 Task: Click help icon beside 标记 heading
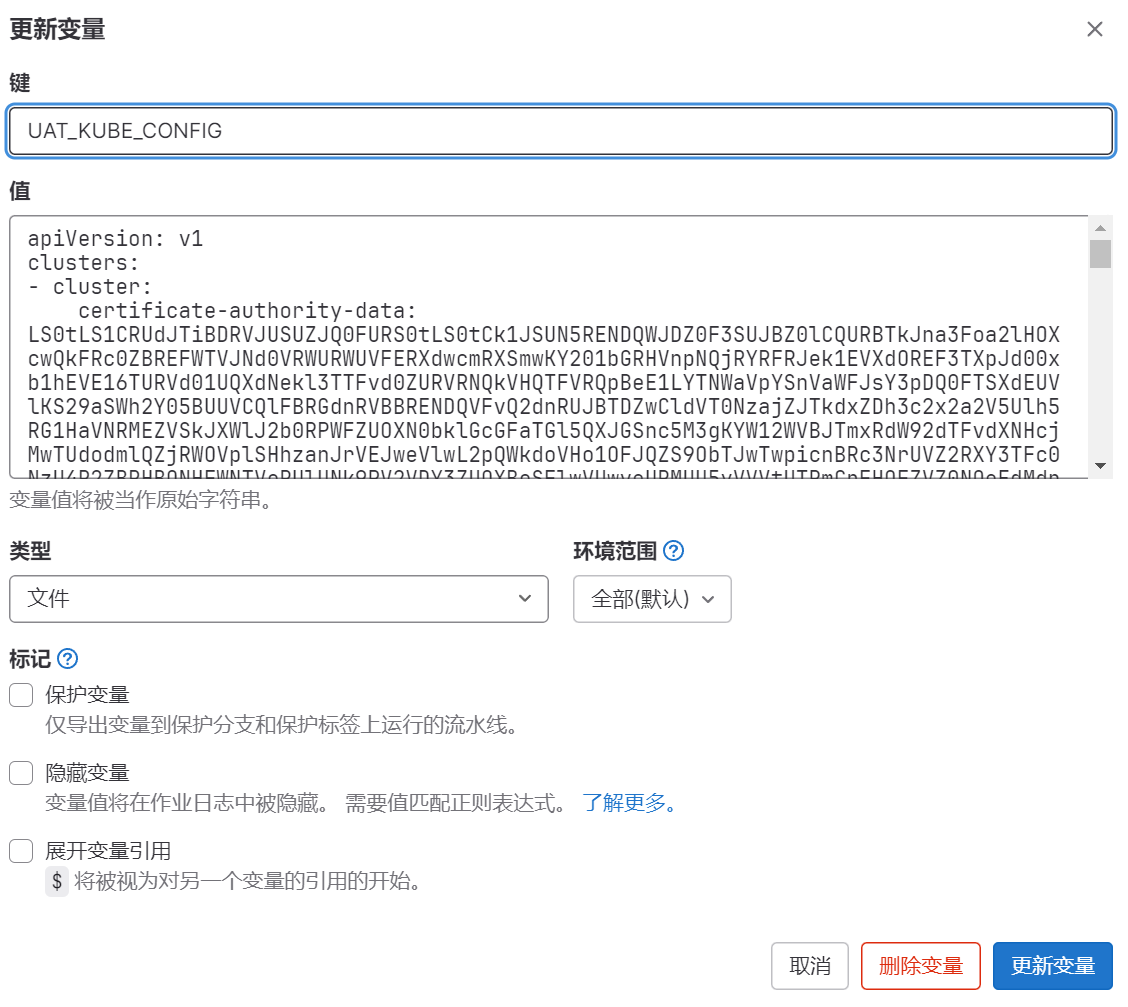(67, 659)
